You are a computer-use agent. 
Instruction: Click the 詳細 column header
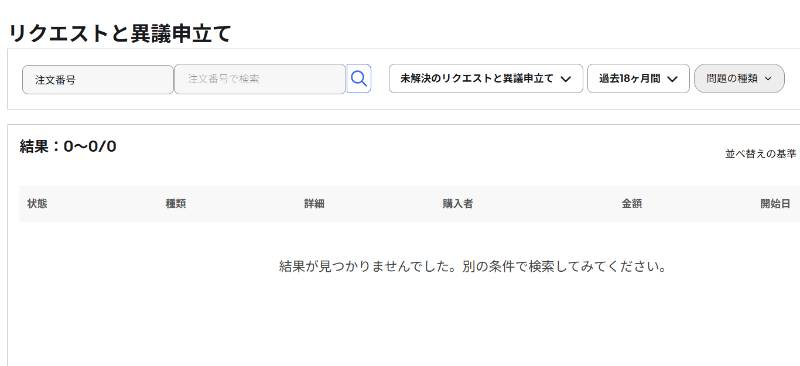(314, 204)
